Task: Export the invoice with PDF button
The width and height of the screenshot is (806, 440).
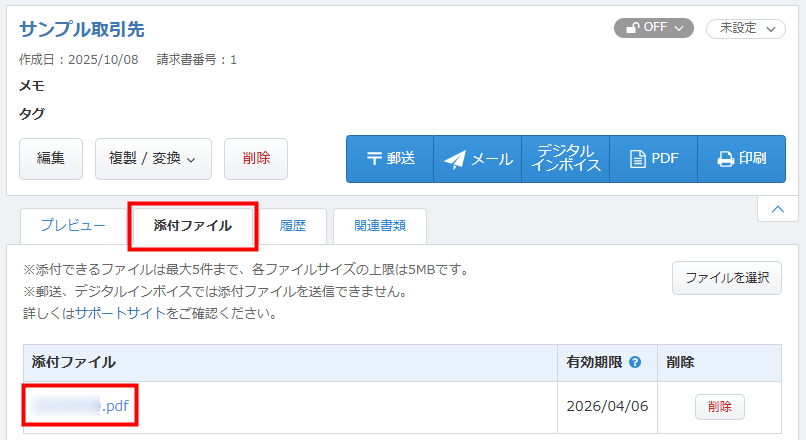Action: (x=653, y=159)
